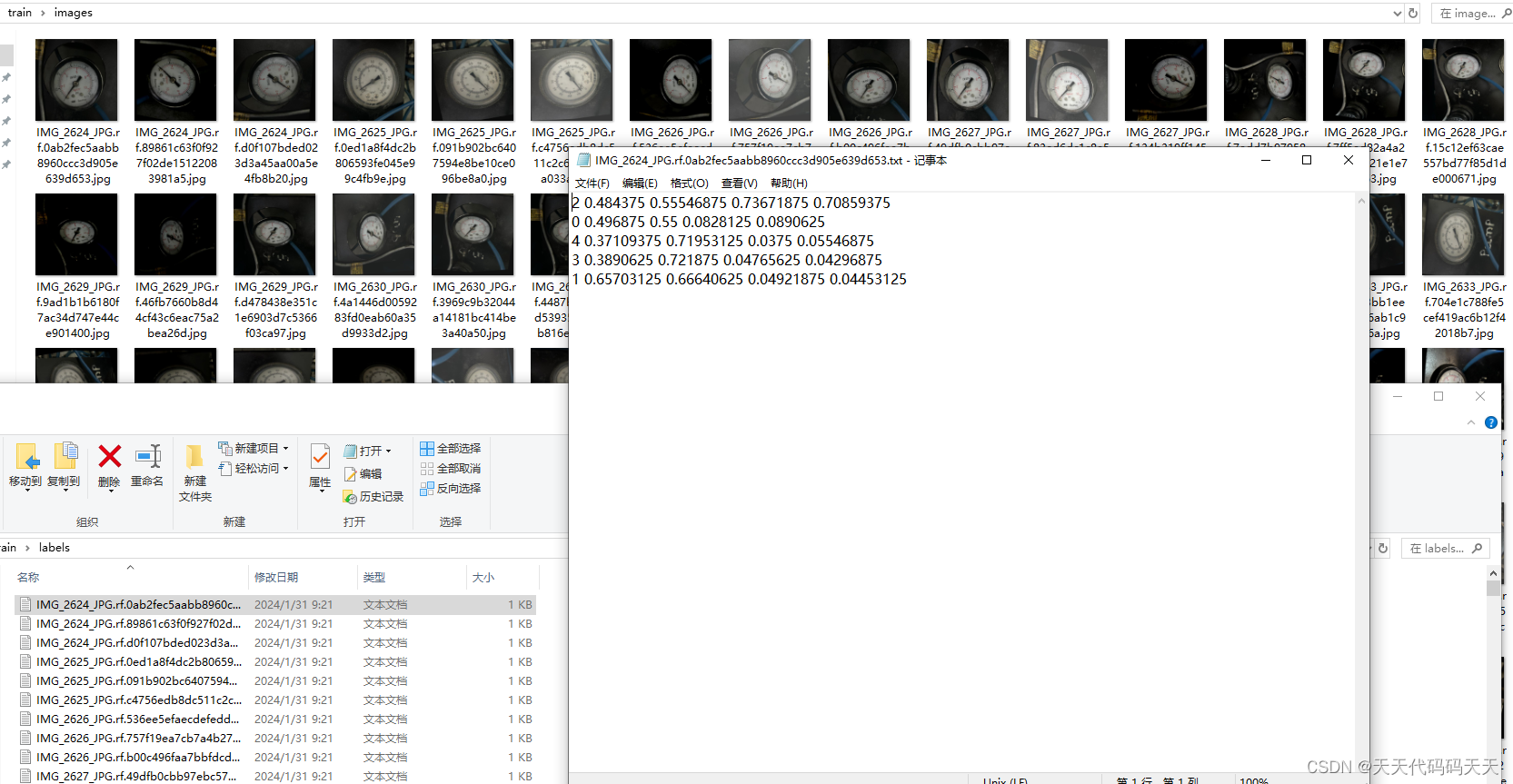Click the Select none (全部取消) icon
This screenshot has width=1513, height=784.
click(427, 469)
